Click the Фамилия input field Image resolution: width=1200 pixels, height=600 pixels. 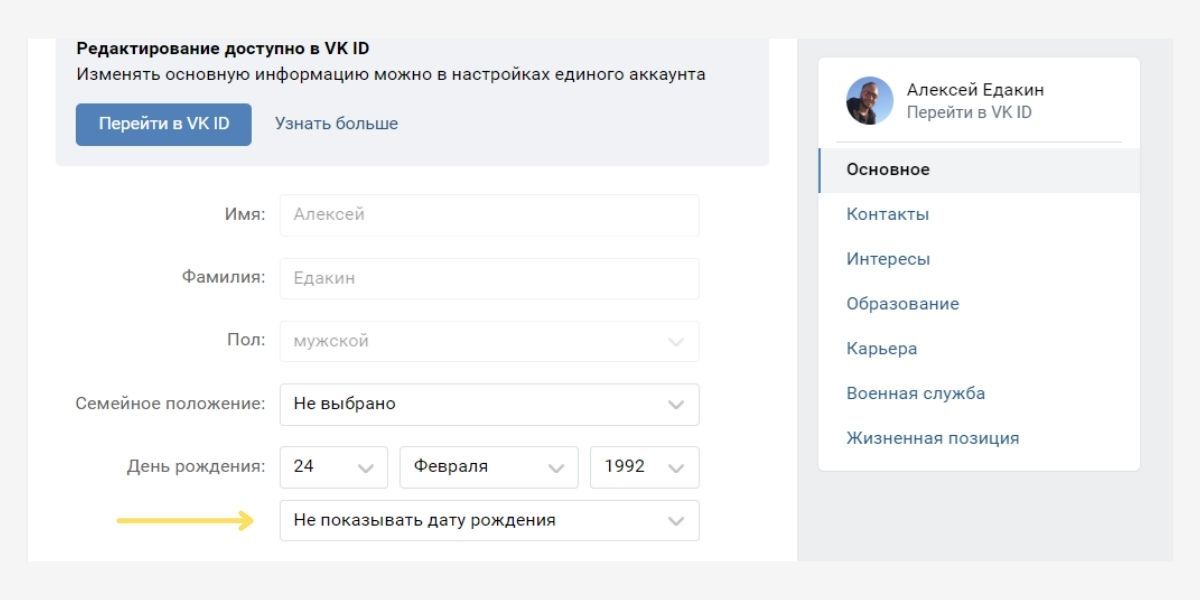click(x=489, y=278)
